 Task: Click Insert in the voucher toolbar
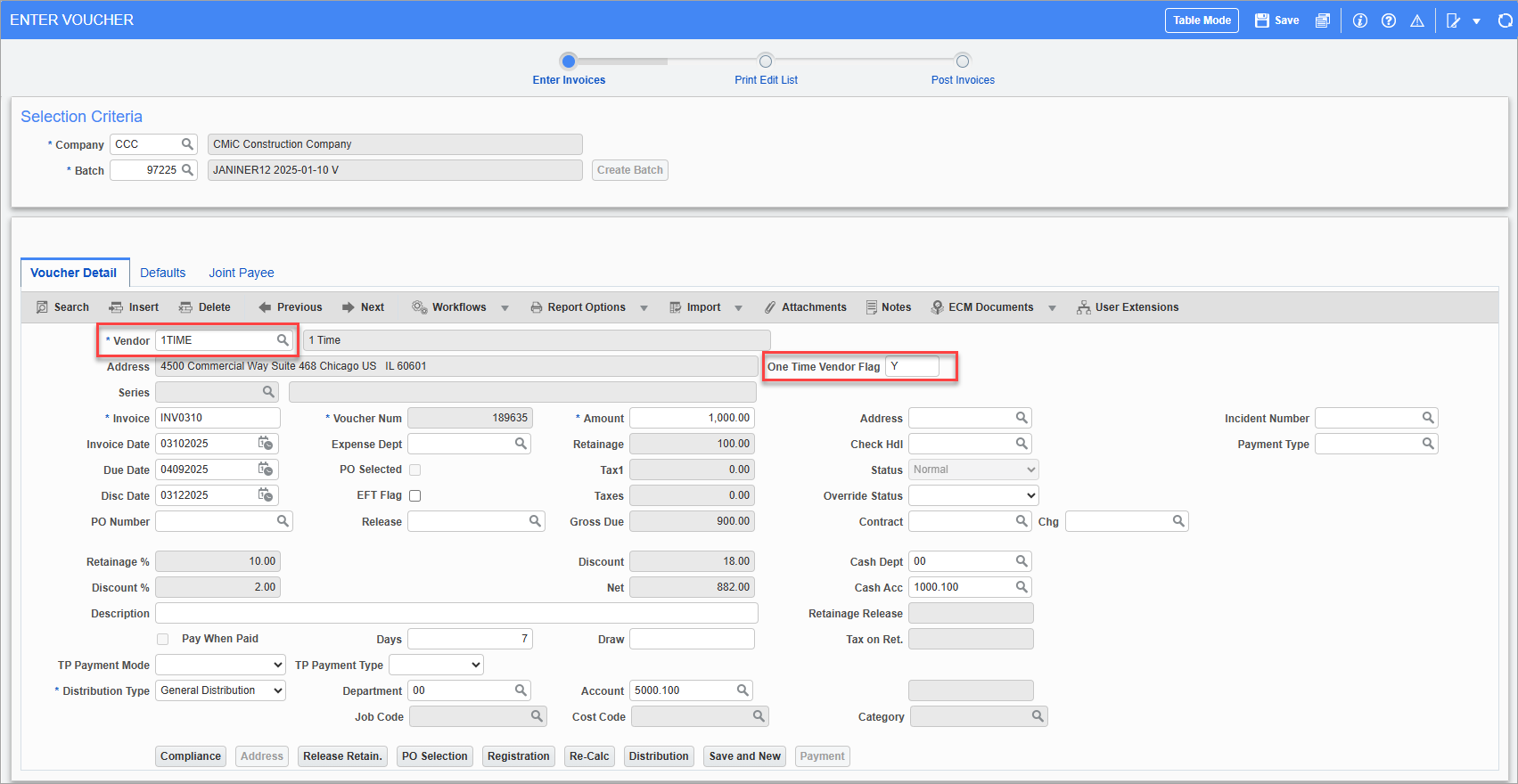click(134, 307)
